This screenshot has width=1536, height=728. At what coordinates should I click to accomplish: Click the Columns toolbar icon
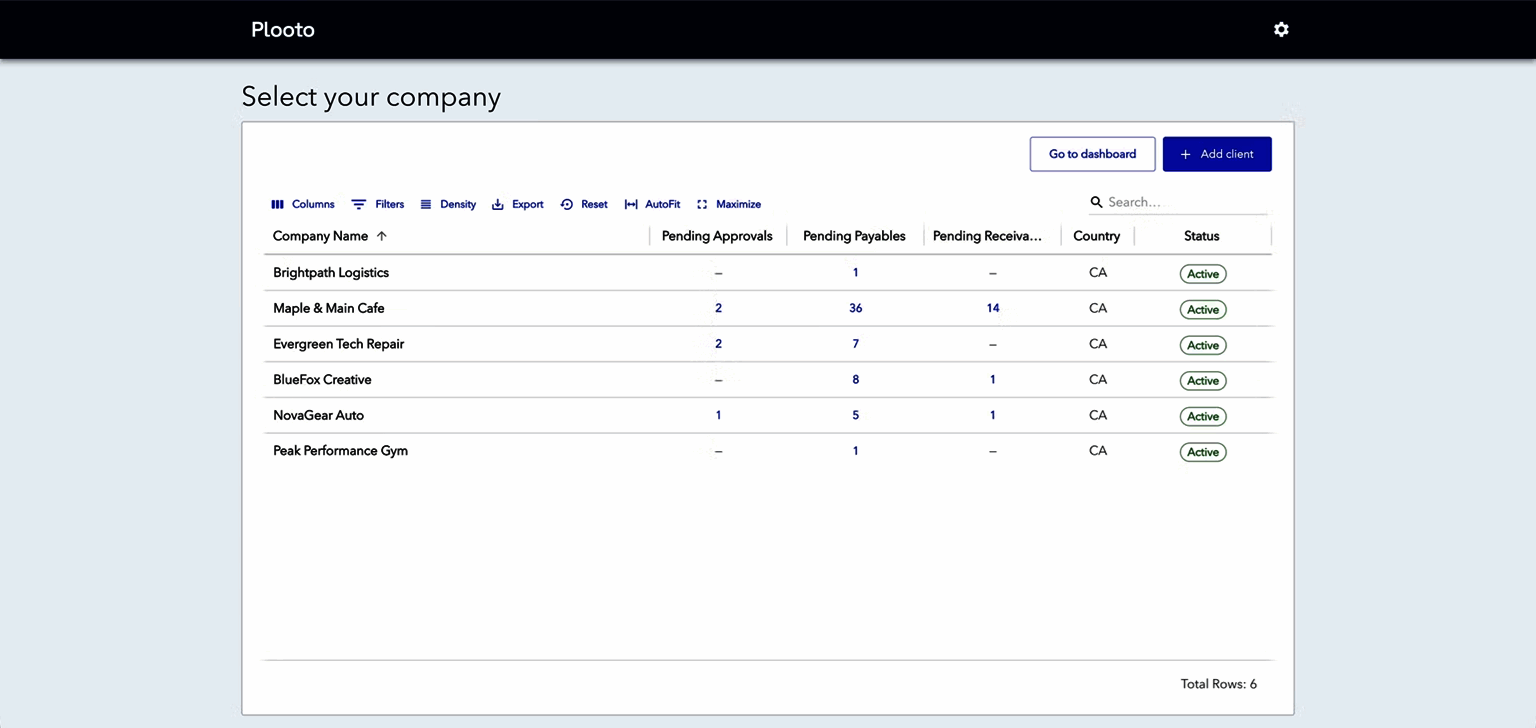click(x=278, y=204)
